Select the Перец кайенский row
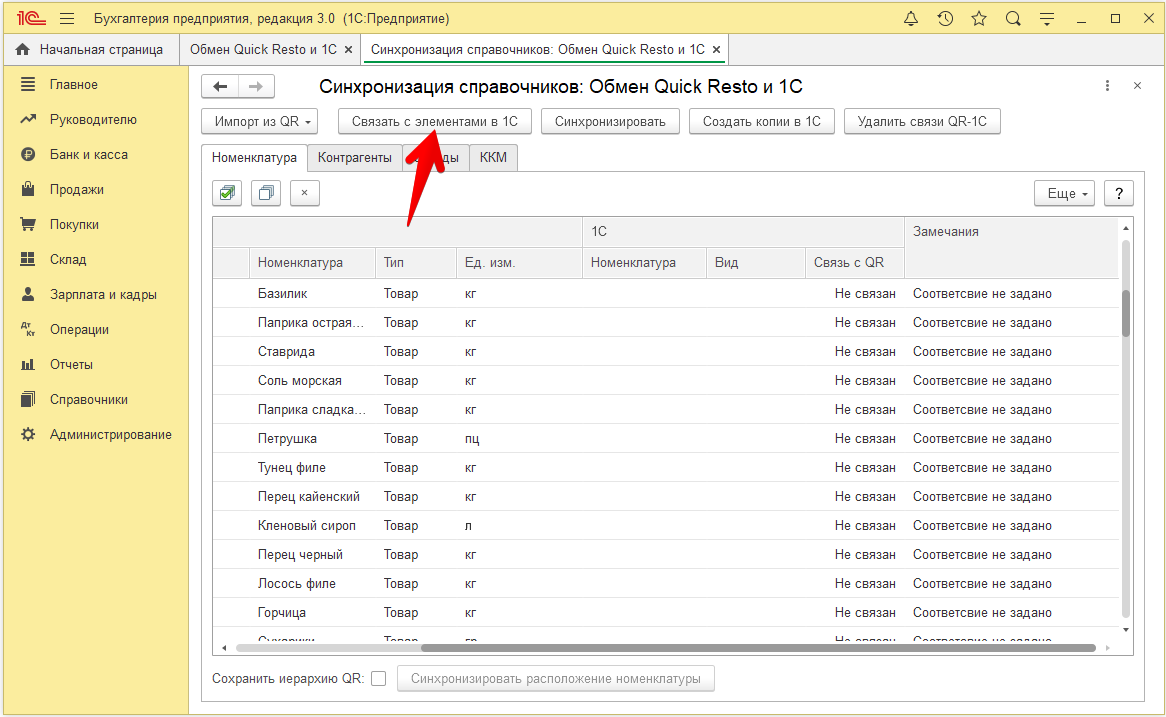Screen dimensions: 1166x717 pyautogui.click(x=666, y=496)
